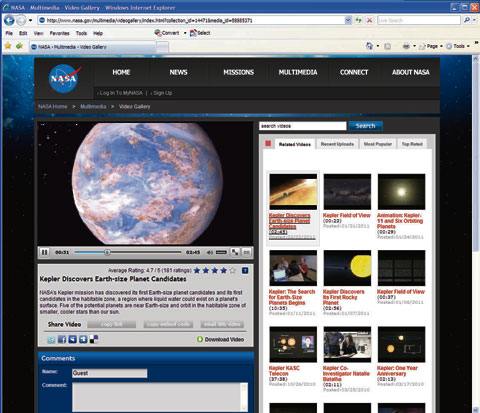Open the Kepler Discovers Its First Rocky Planet thumbnail
This screenshot has height=413, width=480.
[347, 268]
